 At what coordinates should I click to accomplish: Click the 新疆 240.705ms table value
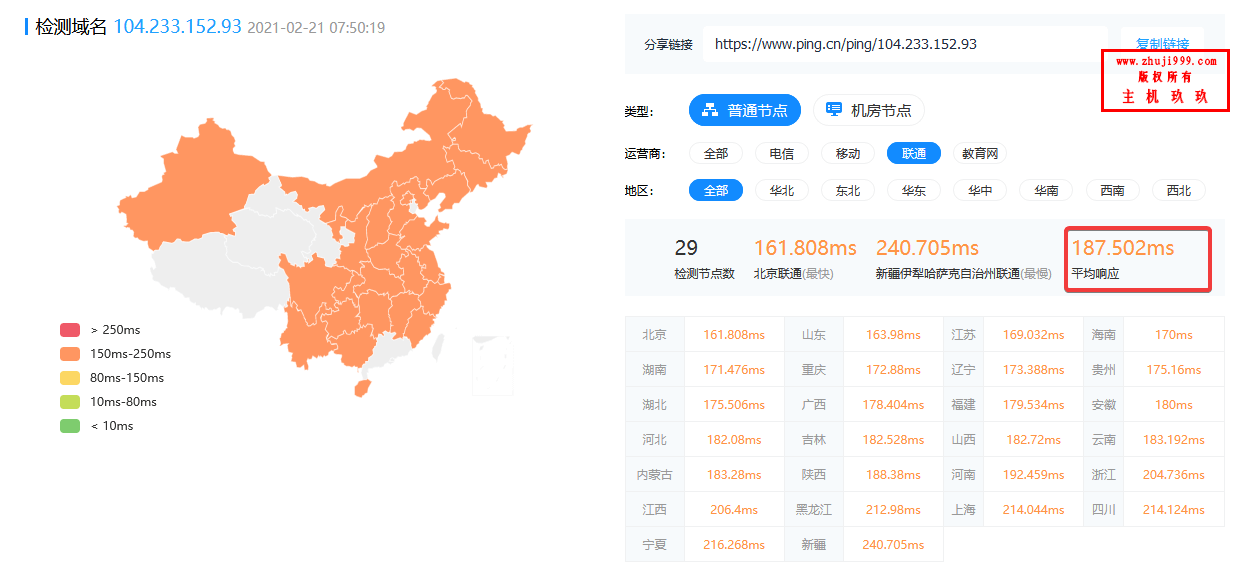[893, 545]
